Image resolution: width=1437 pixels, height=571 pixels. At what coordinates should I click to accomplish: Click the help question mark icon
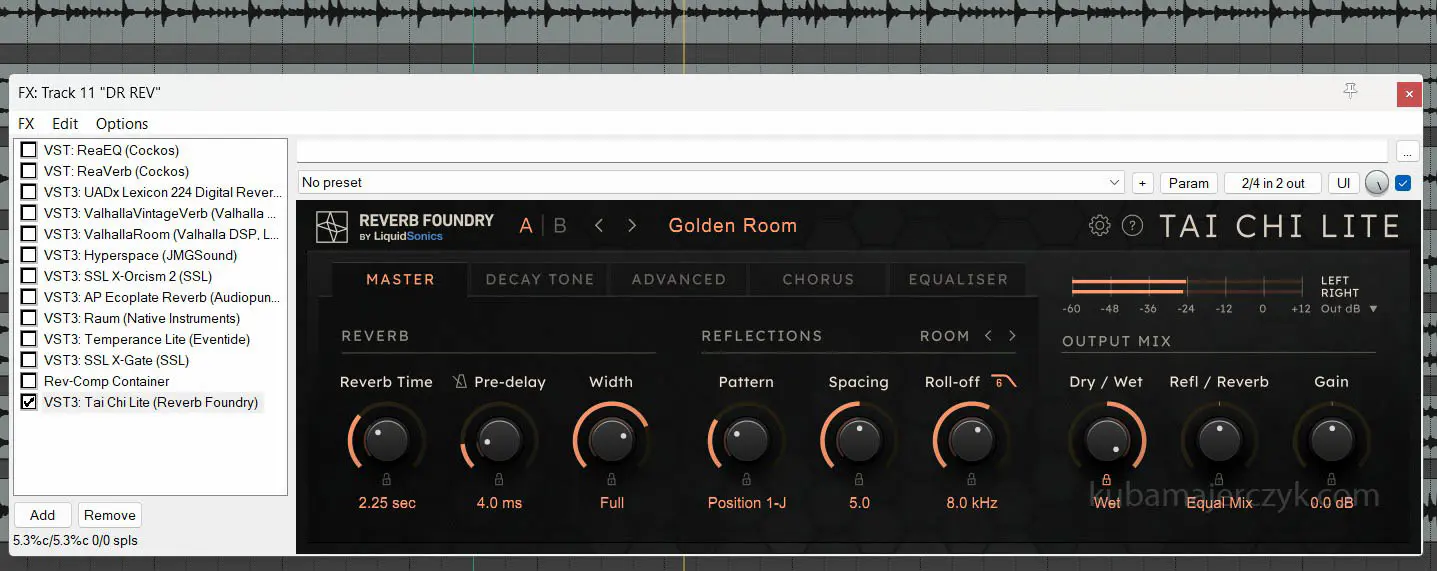(x=1132, y=226)
